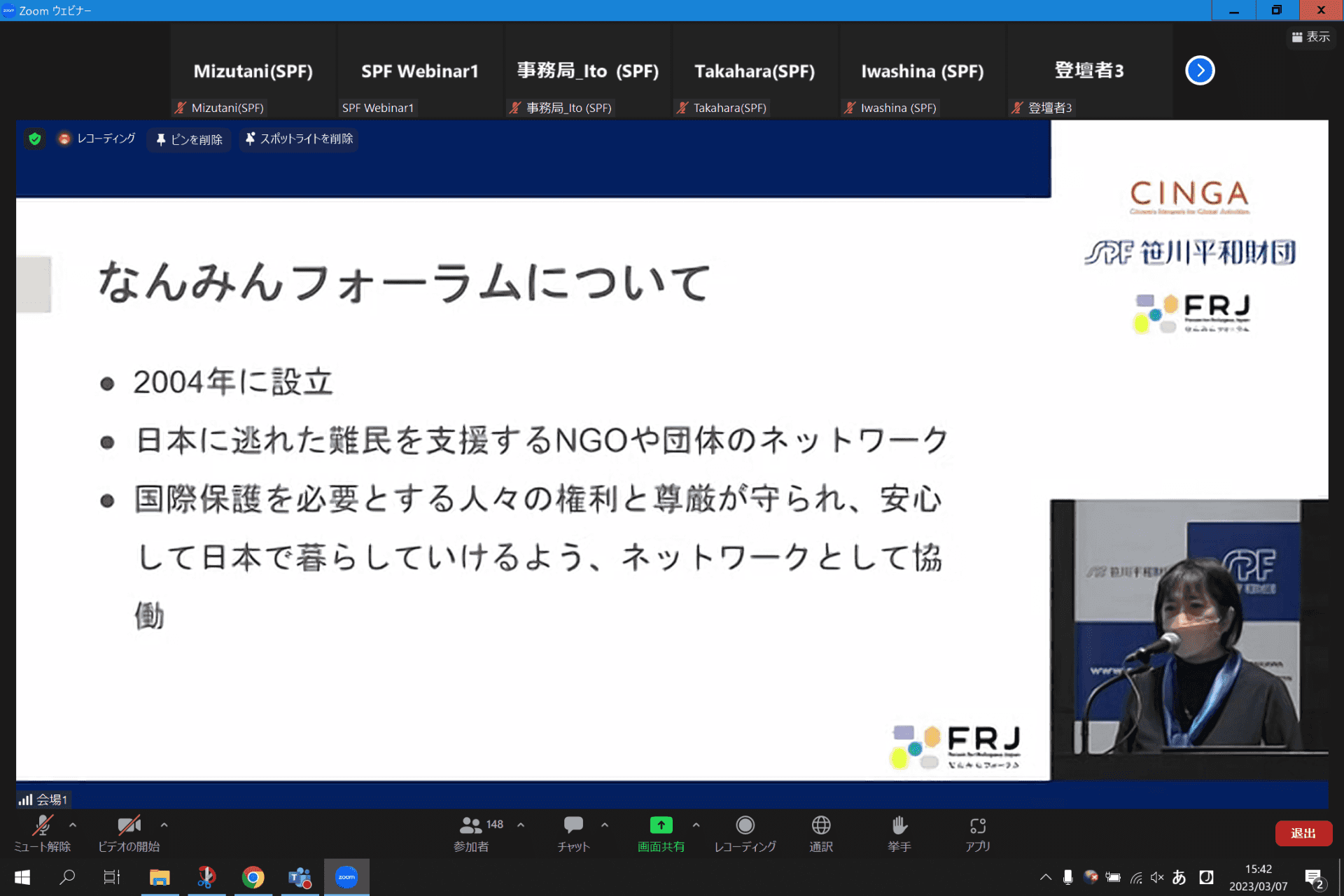The height and width of the screenshot is (896, 1344).
Task: Start video with ビデオの開始 button
Action: click(129, 833)
